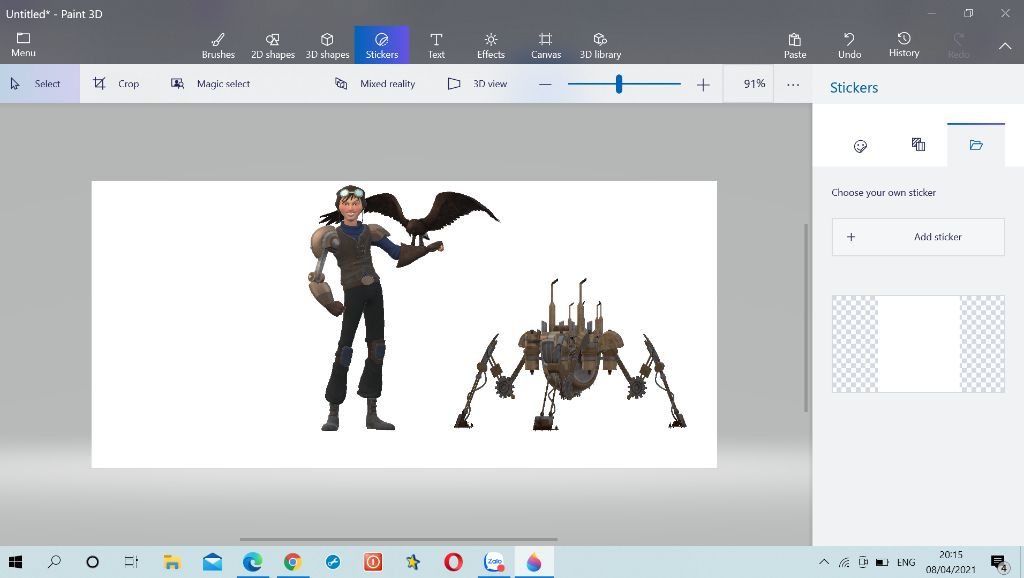1024x578 pixels.
Task: Open the 3D shapes tab
Action: pyautogui.click(x=327, y=46)
